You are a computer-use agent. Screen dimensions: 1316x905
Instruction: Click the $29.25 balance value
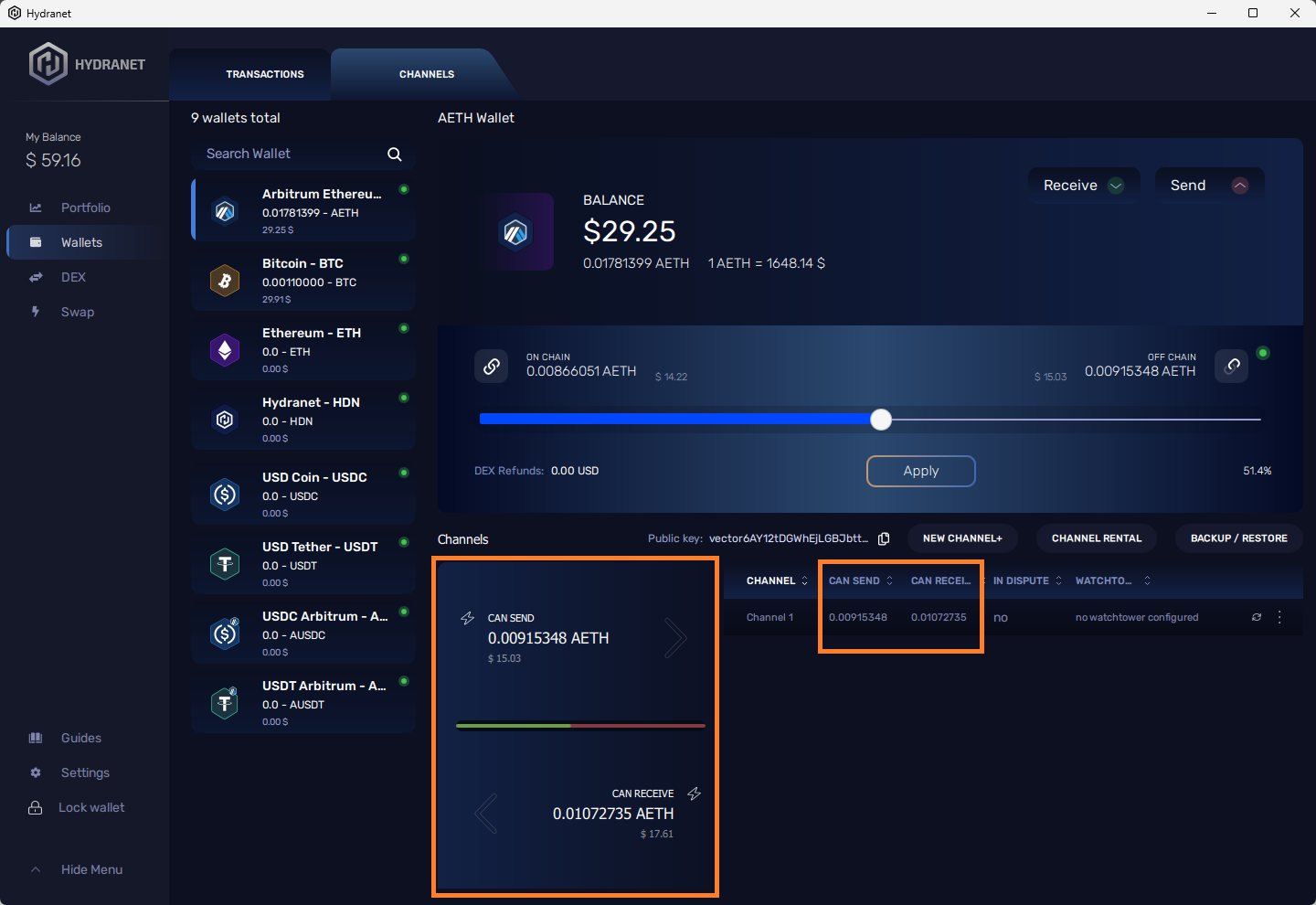630,231
